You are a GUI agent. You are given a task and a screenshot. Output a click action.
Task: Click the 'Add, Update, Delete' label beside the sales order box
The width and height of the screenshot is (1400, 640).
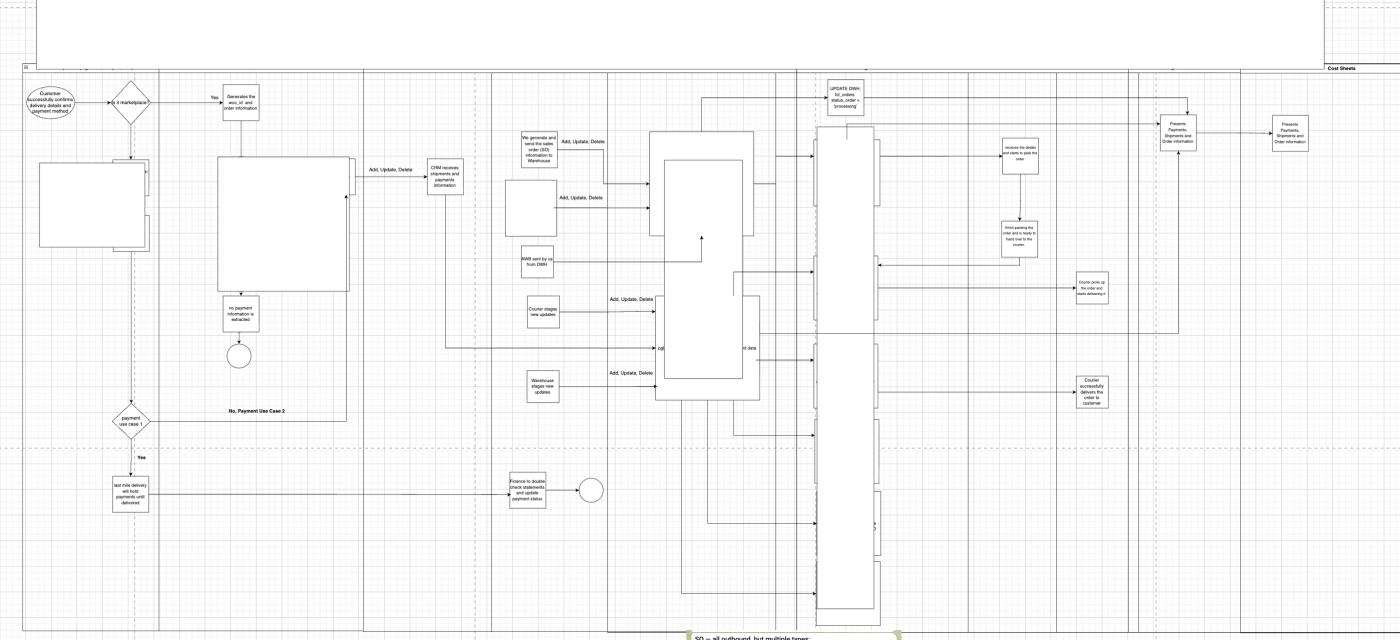pyautogui.click(x=583, y=142)
